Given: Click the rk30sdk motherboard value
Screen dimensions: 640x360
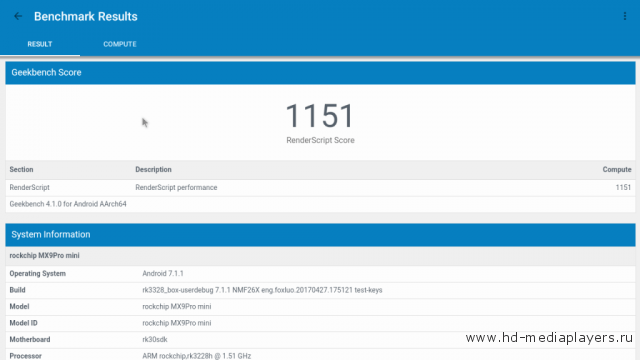Looking at the screenshot, I should [155, 339].
